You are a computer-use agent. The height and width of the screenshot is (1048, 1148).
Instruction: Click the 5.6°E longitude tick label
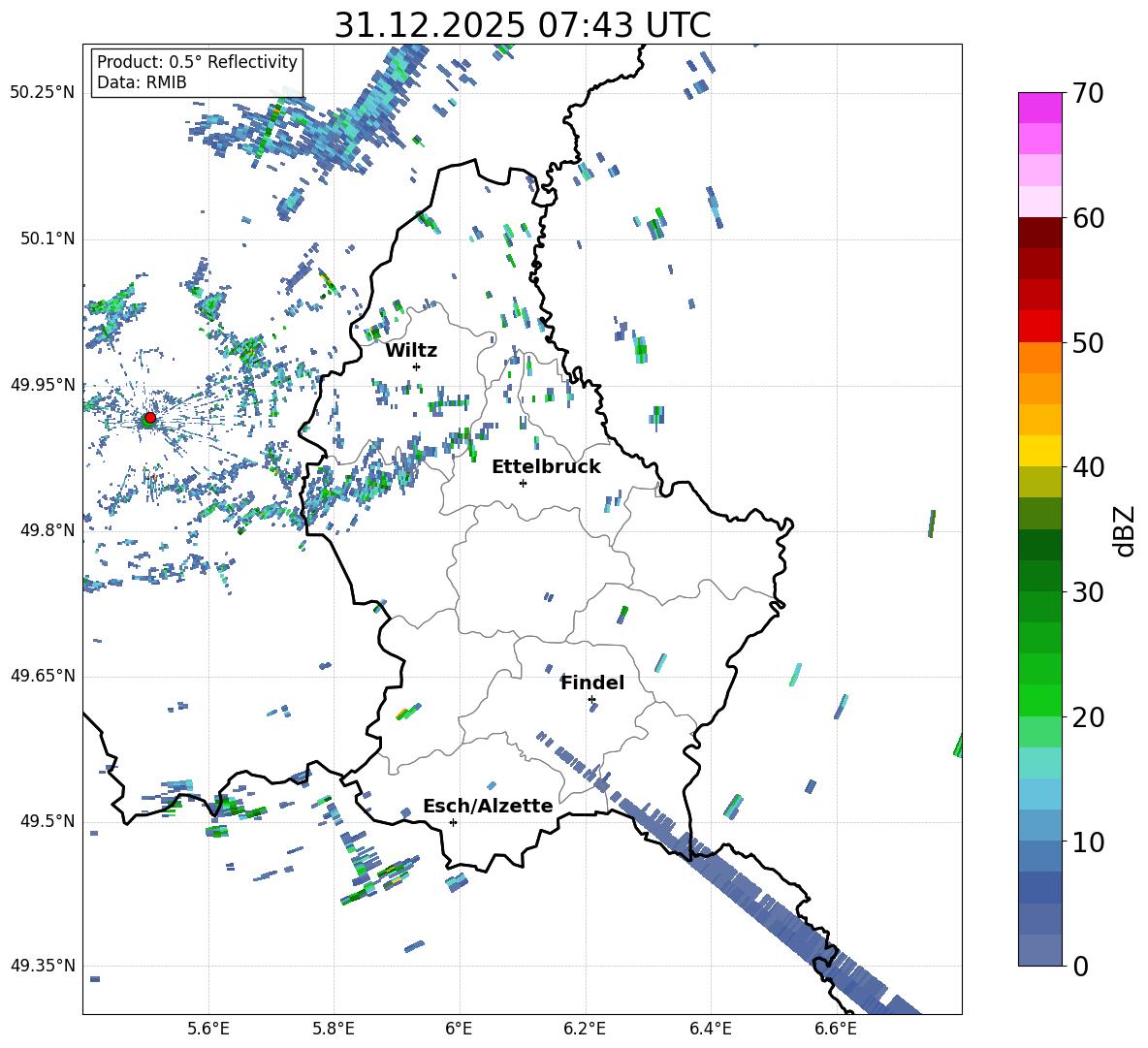(x=208, y=1029)
